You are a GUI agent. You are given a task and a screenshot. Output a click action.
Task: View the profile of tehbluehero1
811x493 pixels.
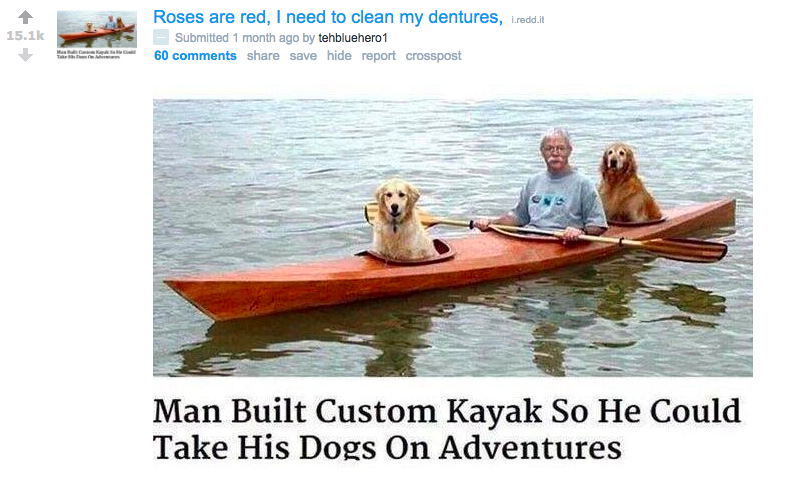tap(353, 38)
